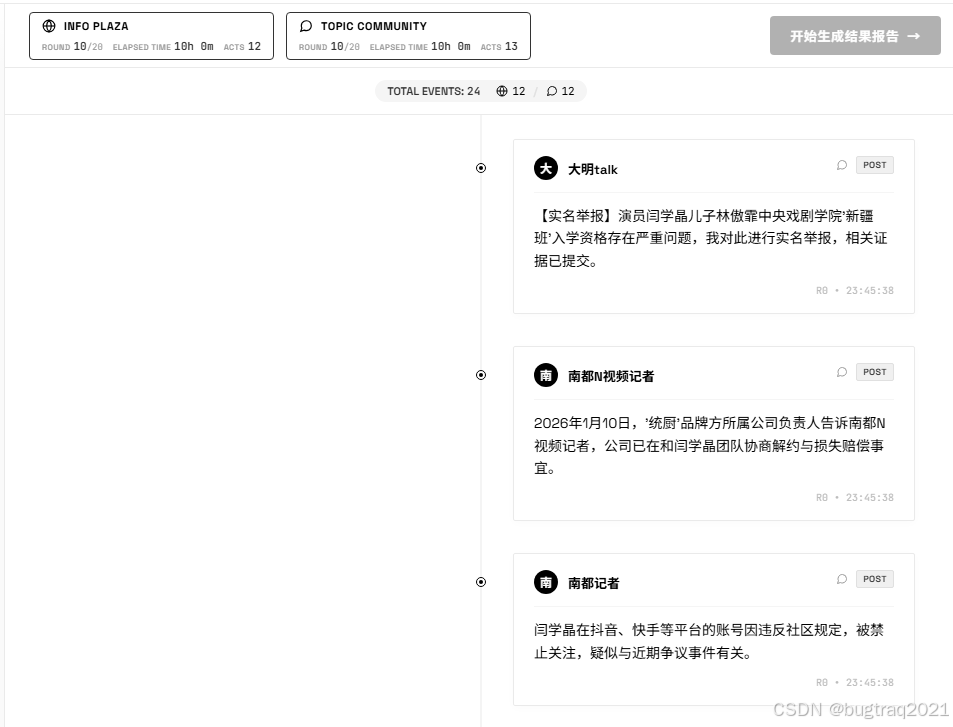
Task: Click the post text starting 闫学晶在抖音
Action: pos(709,641)
